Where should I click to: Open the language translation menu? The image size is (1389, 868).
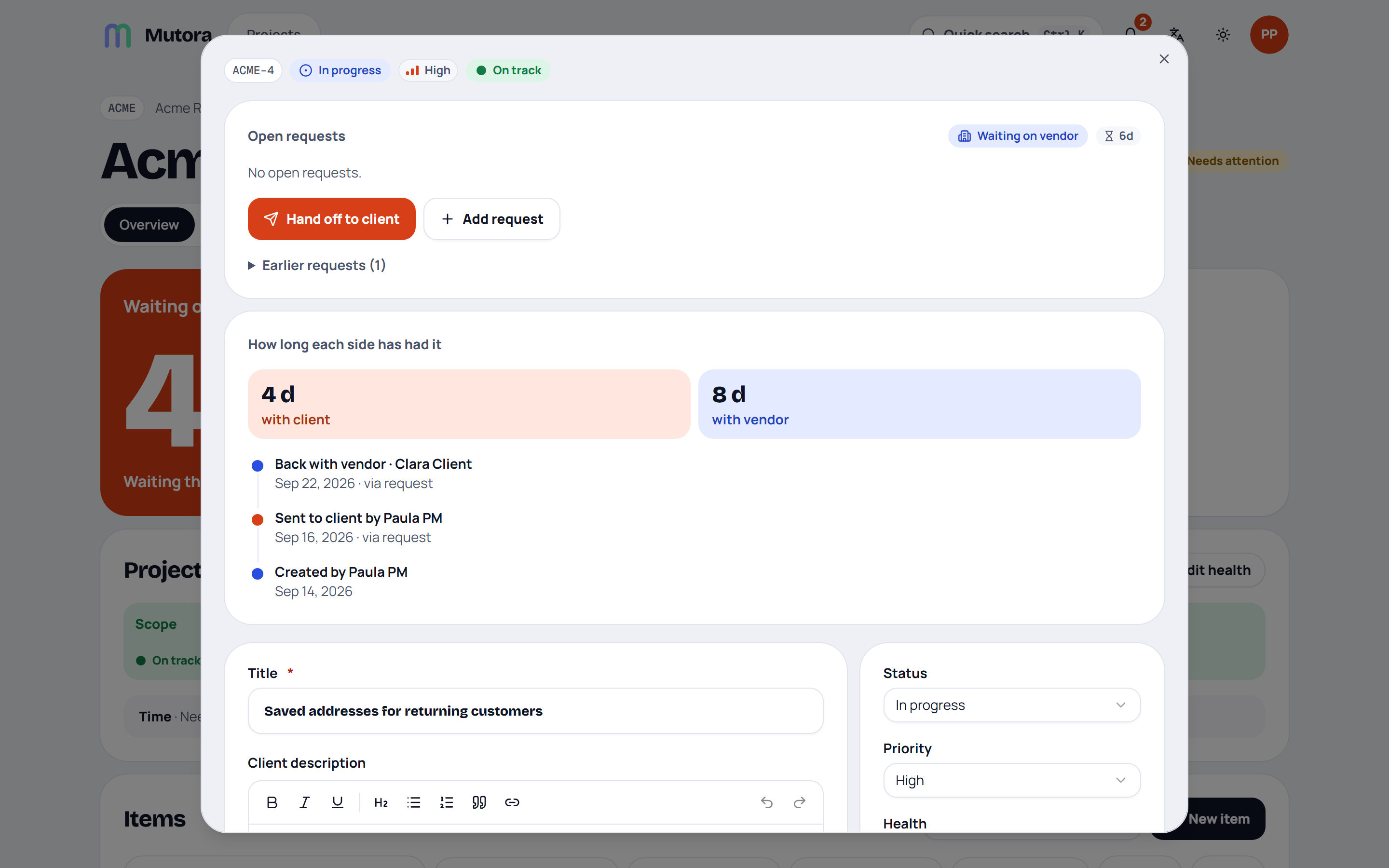[x=1177, y=34]
